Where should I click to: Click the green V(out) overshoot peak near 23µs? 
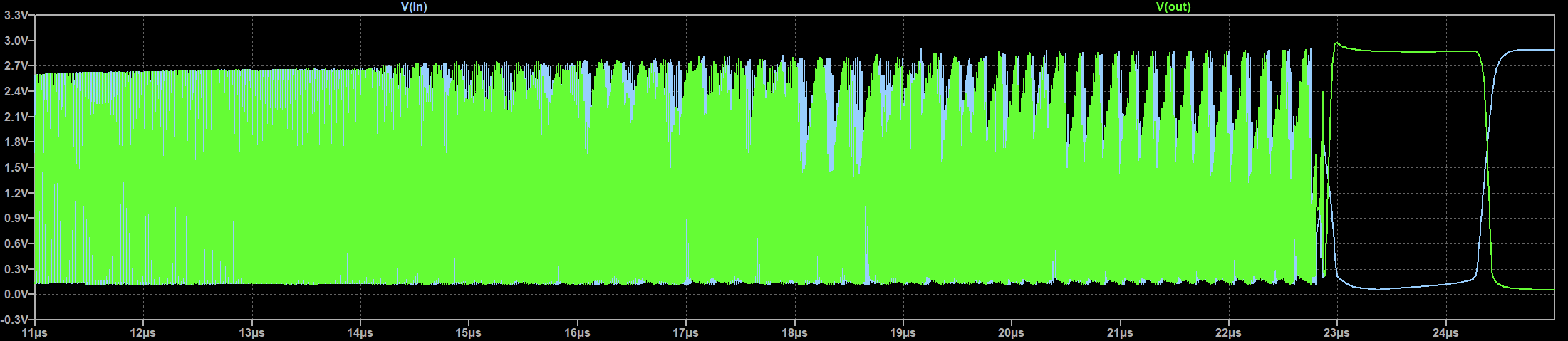click(x=1336, y=43)
